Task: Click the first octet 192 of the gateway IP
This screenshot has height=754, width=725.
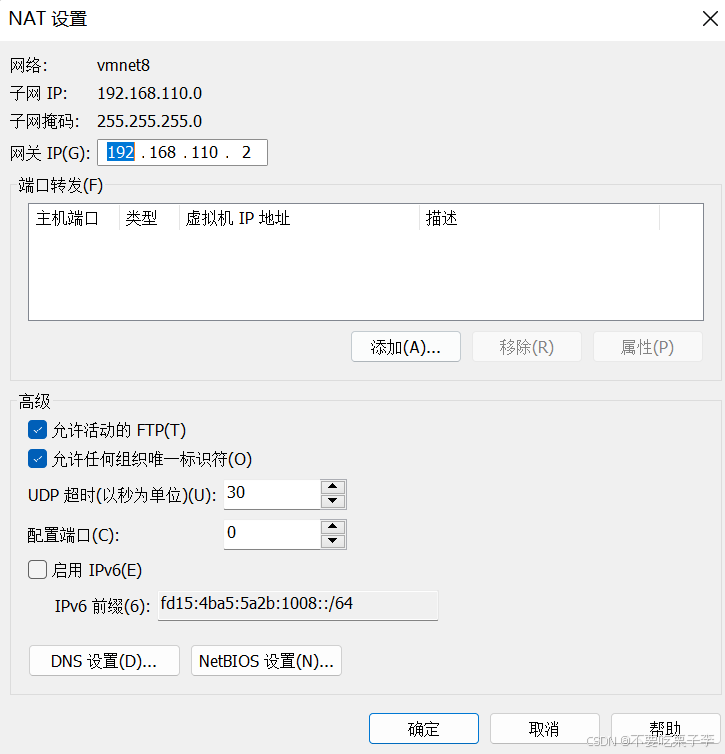Action: 120,152
